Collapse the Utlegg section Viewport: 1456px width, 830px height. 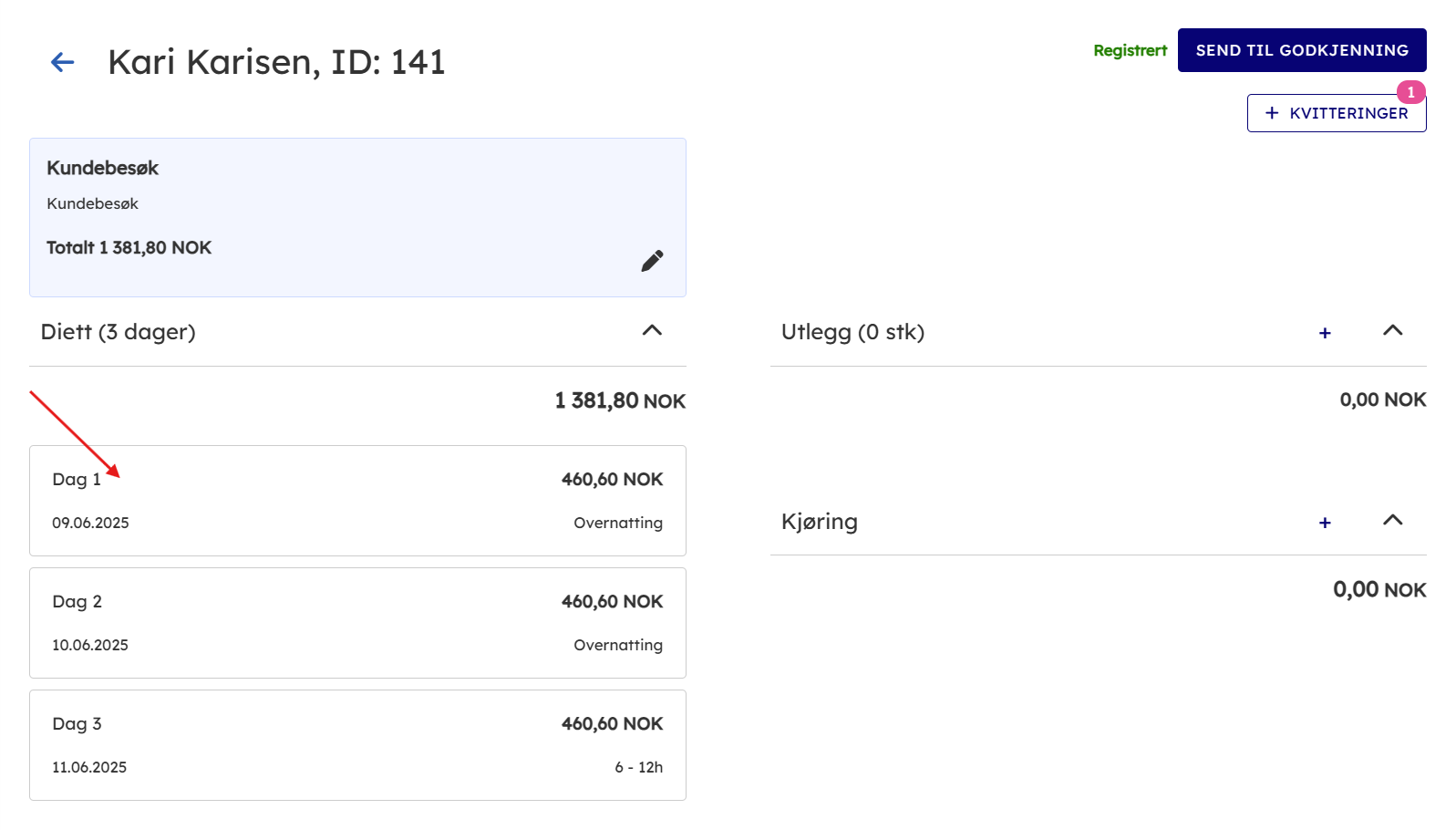[1392, 331]
